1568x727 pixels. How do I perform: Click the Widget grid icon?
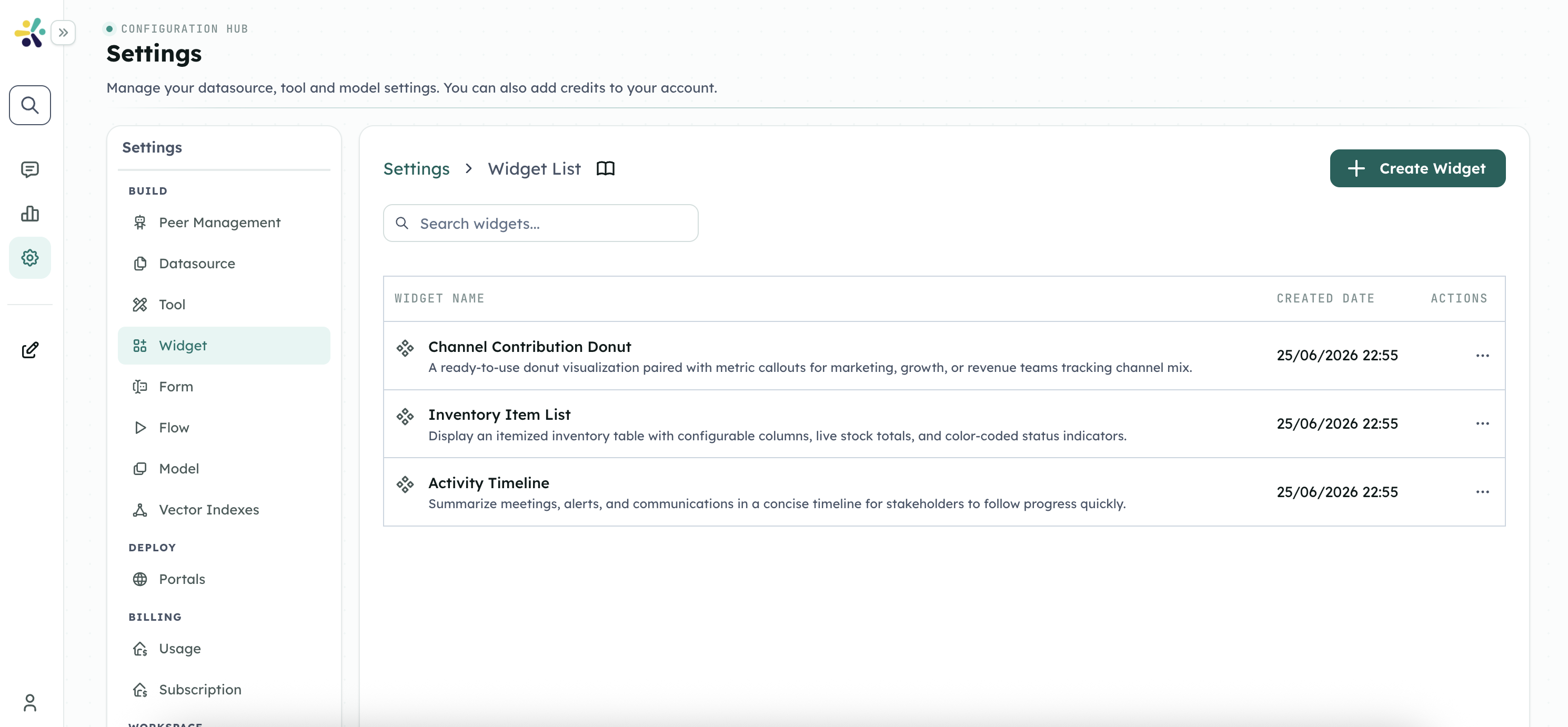(140, 346)
